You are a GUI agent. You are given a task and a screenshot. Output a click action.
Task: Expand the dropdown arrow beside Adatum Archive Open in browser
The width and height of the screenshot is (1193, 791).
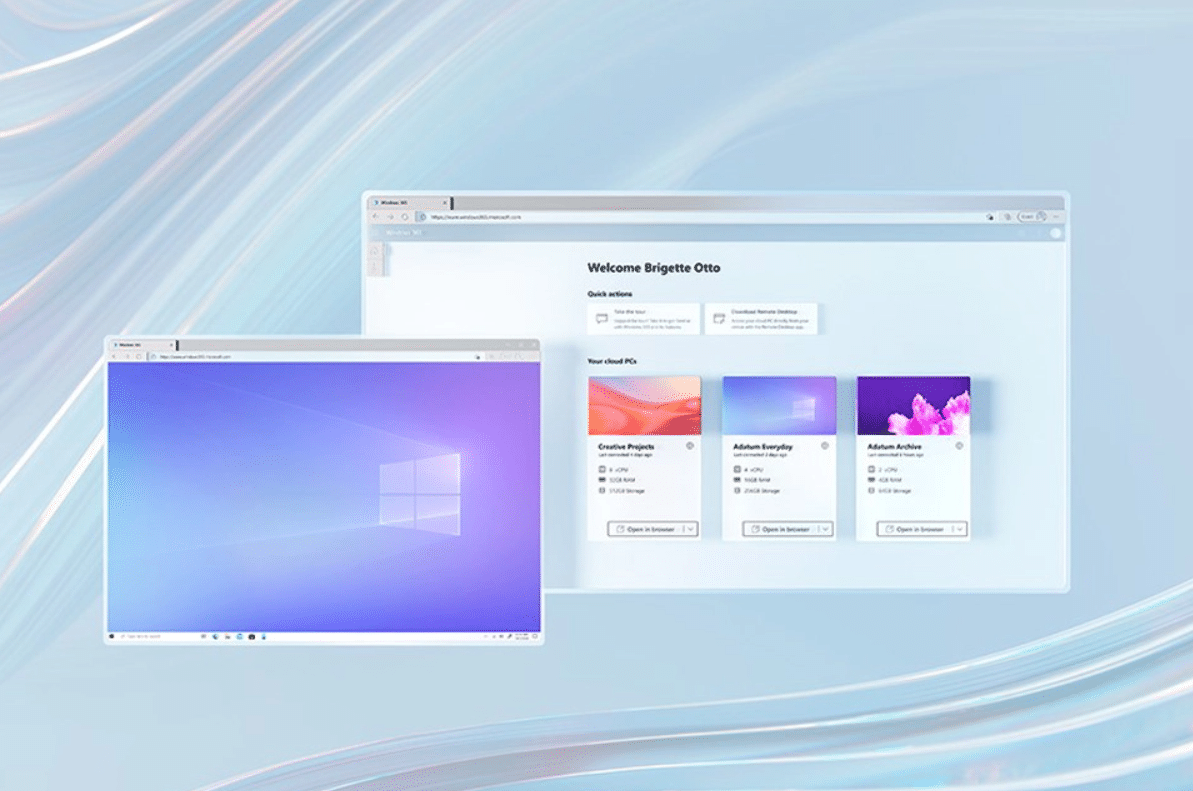[x=960, y=529]
